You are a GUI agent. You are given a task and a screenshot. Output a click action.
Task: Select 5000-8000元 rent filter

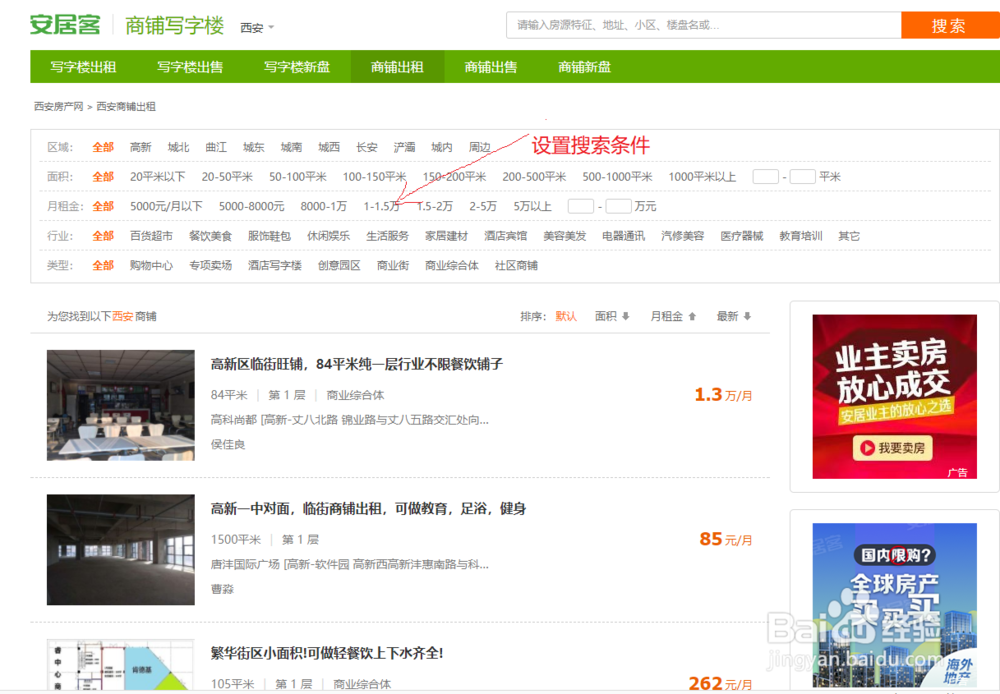click(251, 206)
